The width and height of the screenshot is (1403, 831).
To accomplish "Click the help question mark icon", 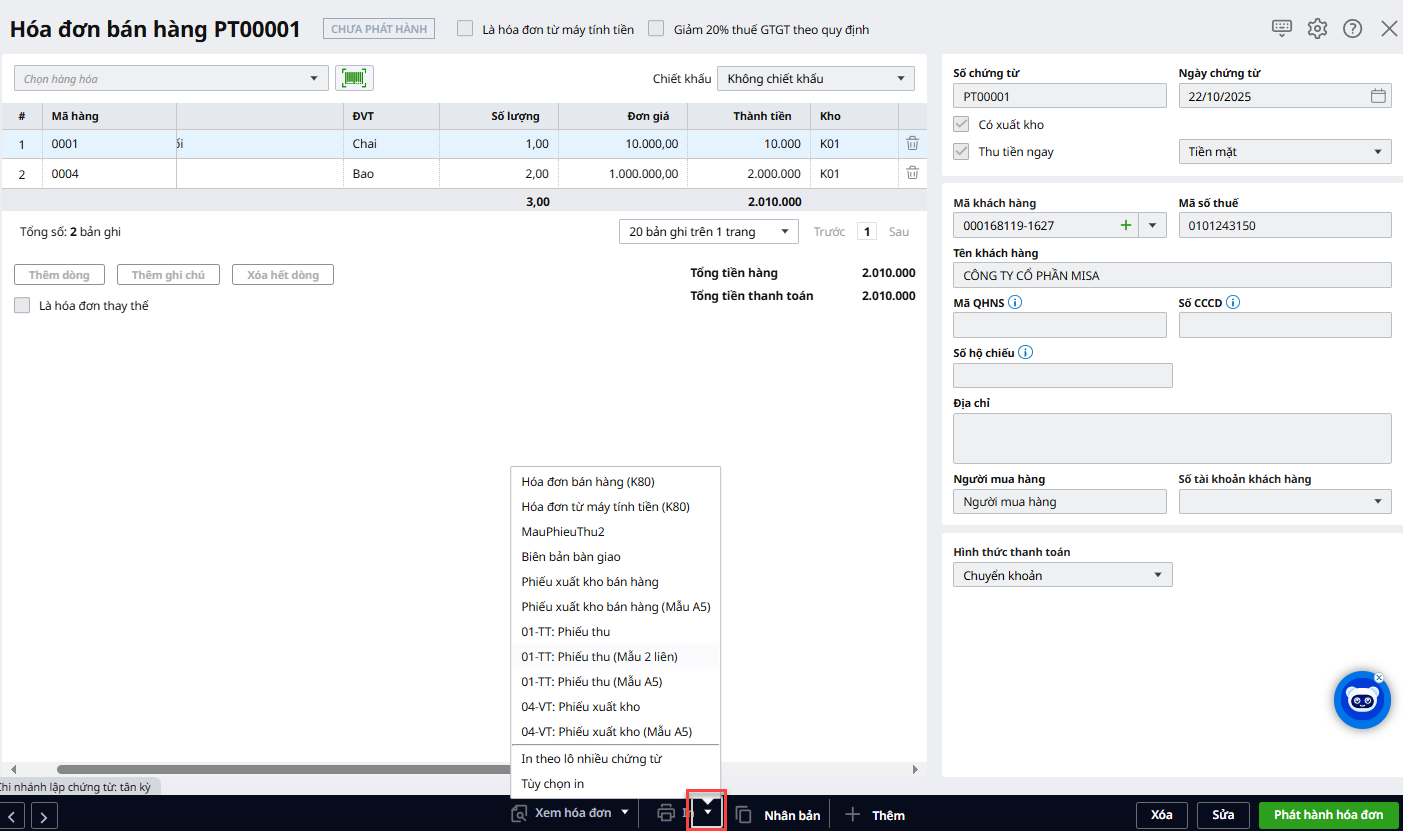I will click(x=1352, y=28).
